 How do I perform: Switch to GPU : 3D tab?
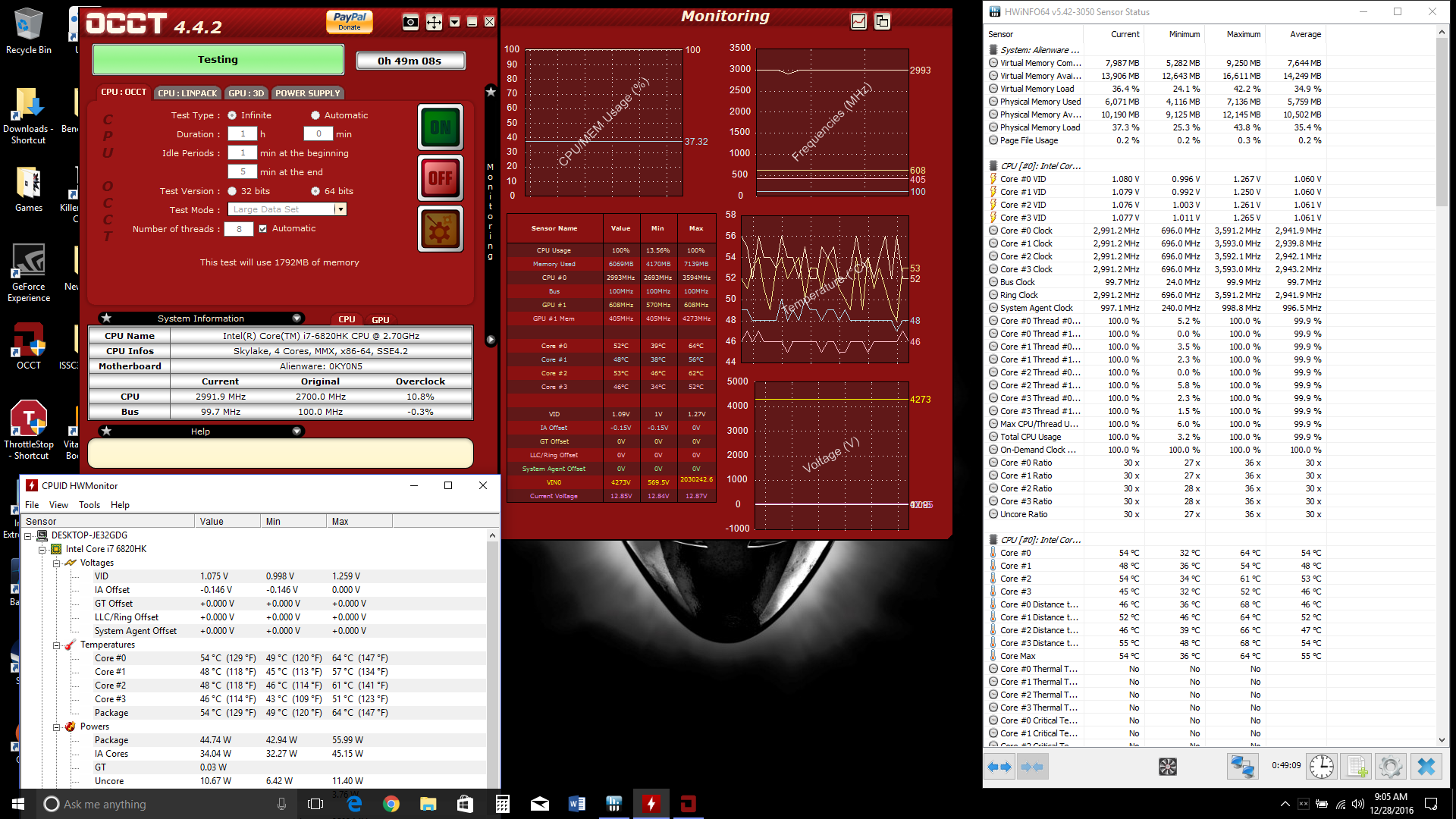[x=246, y=93]
